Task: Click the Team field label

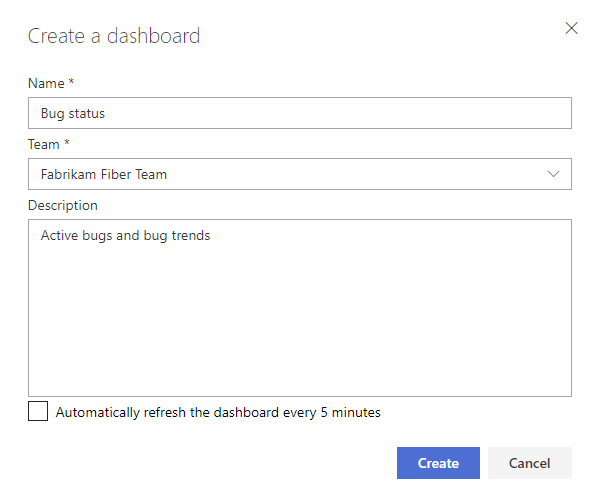Action: (x=44, y=144)
